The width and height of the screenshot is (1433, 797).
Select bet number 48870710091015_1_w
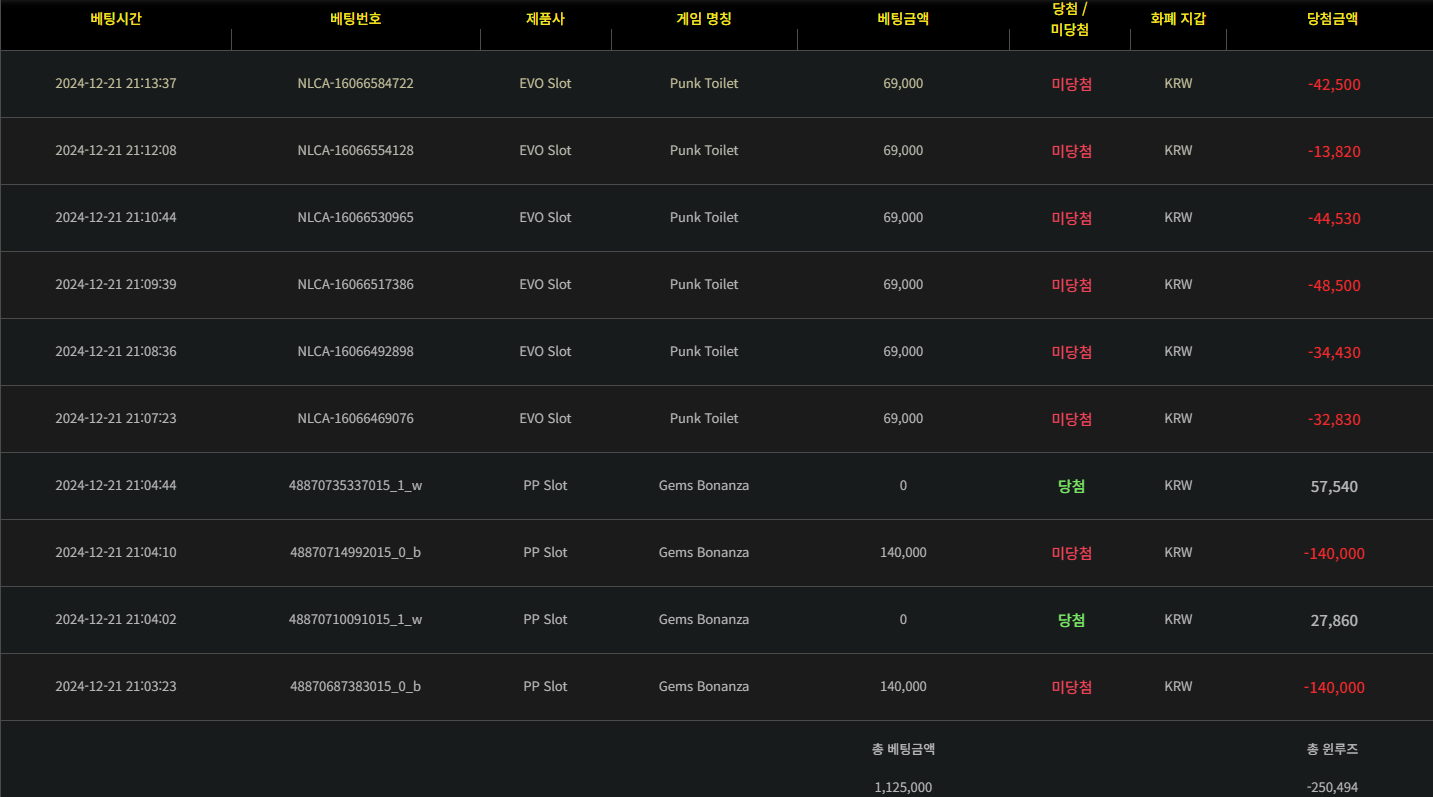355,620
